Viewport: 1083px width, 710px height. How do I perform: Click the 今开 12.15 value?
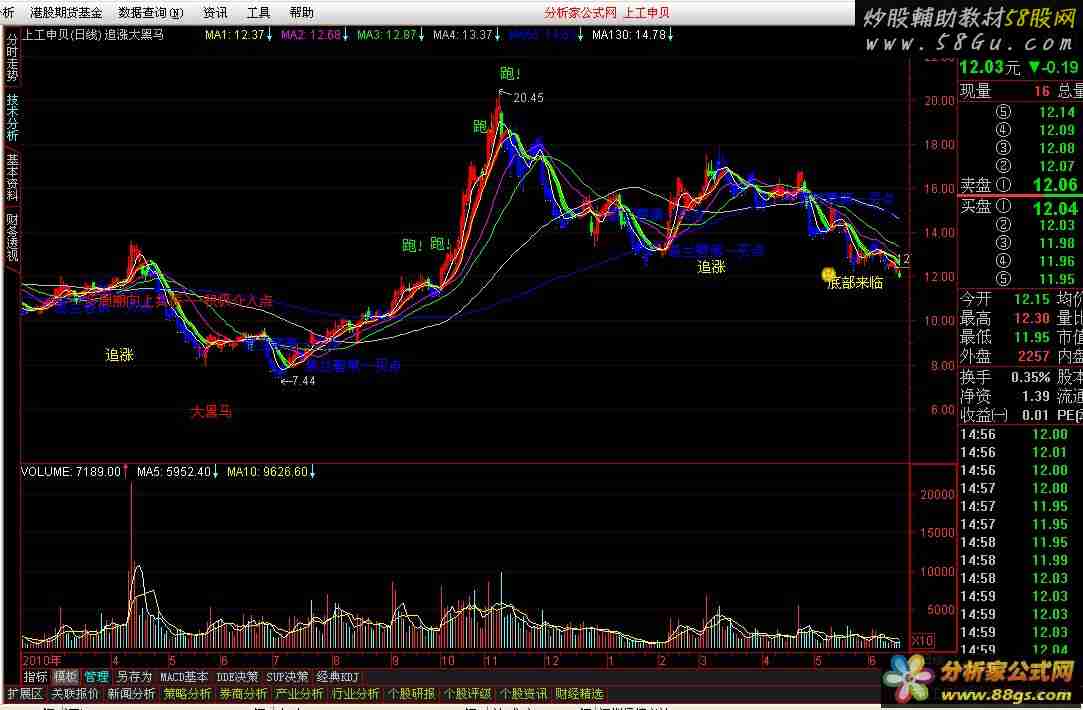tap(1032, 299)
